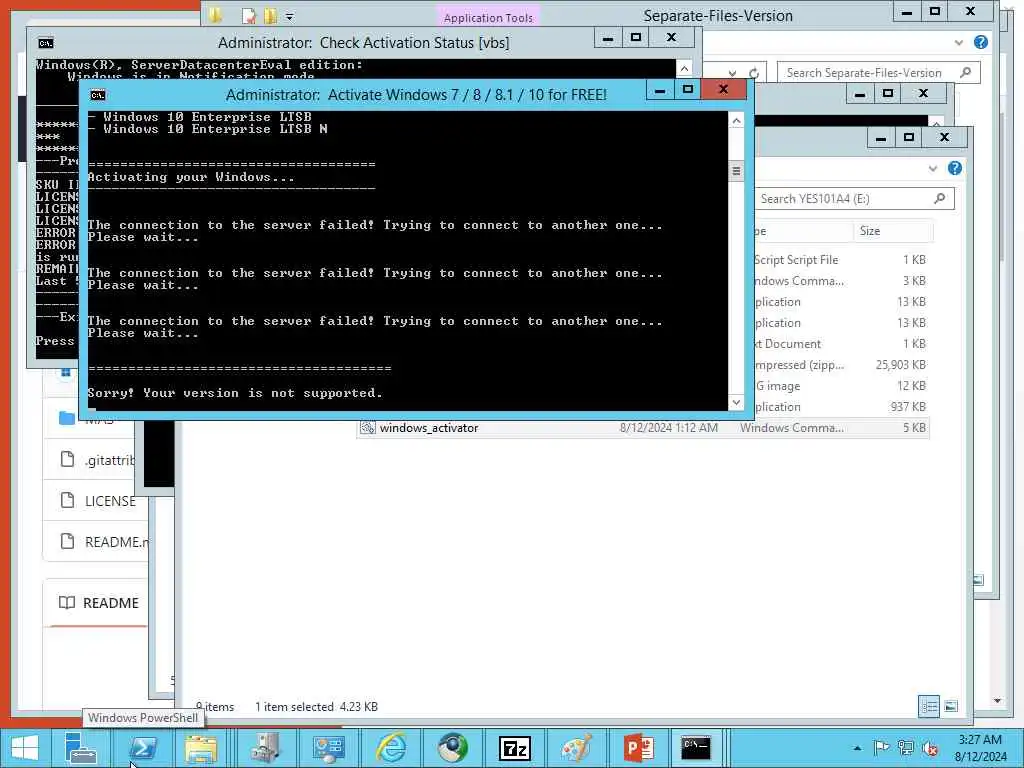
Task: Open the taskbar clock showing 3:27 AM
Action: 980,748
